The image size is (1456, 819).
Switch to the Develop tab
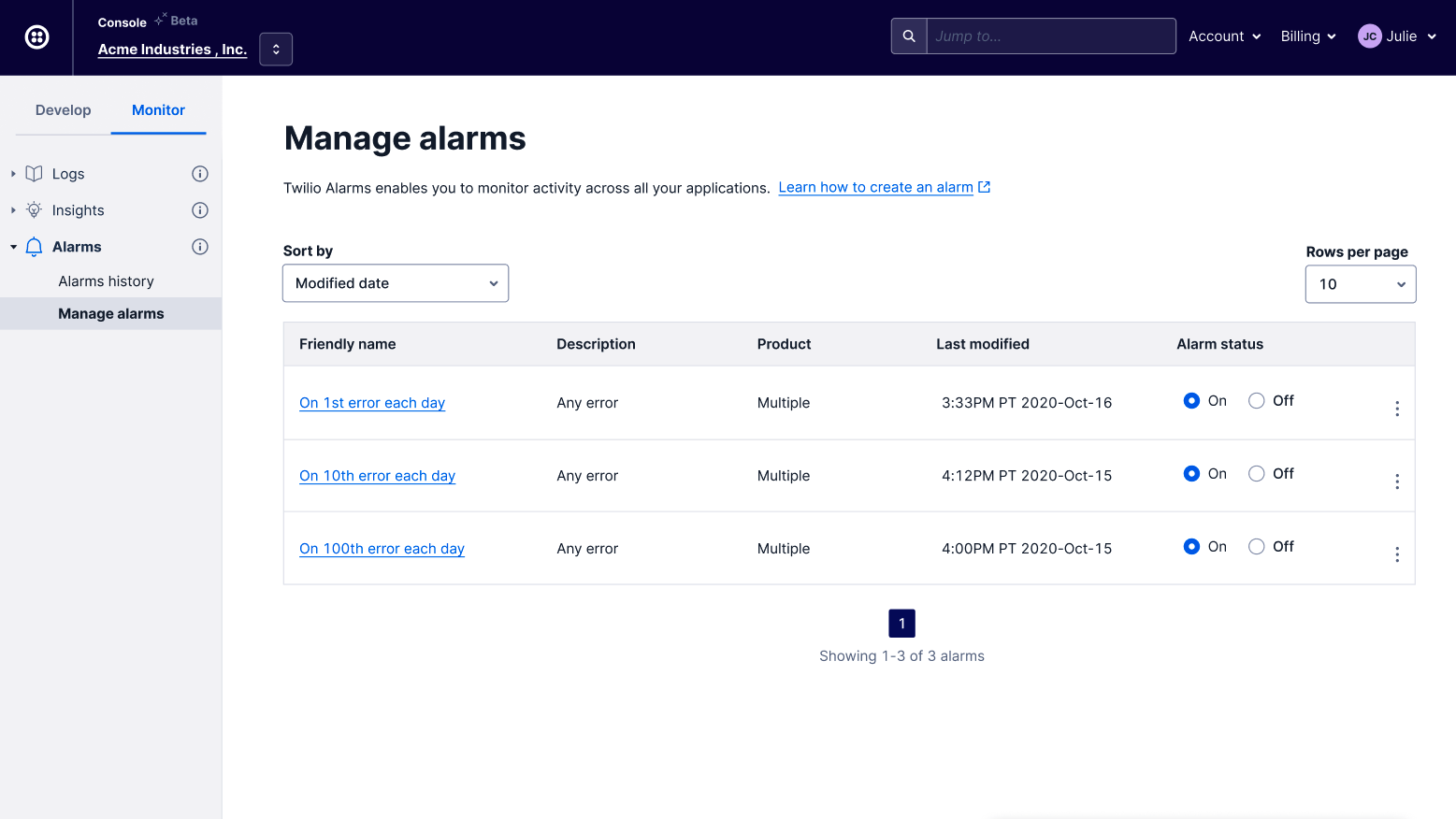point(64,110)
